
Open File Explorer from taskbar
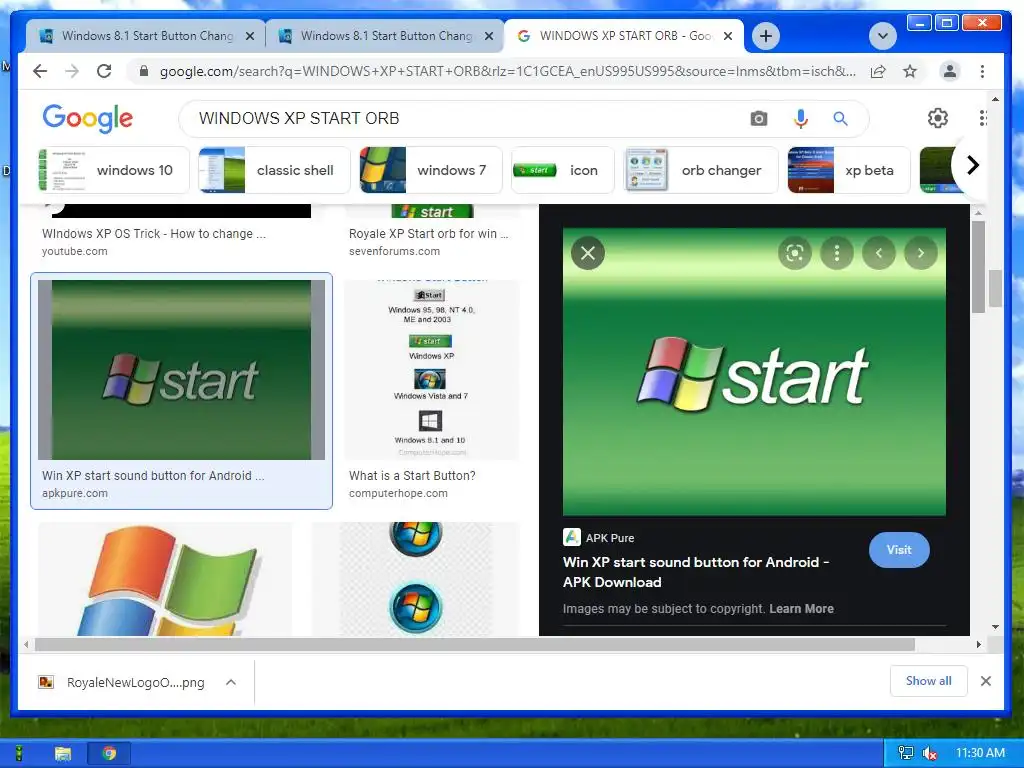pyautogui.click(x=63, y=754)
